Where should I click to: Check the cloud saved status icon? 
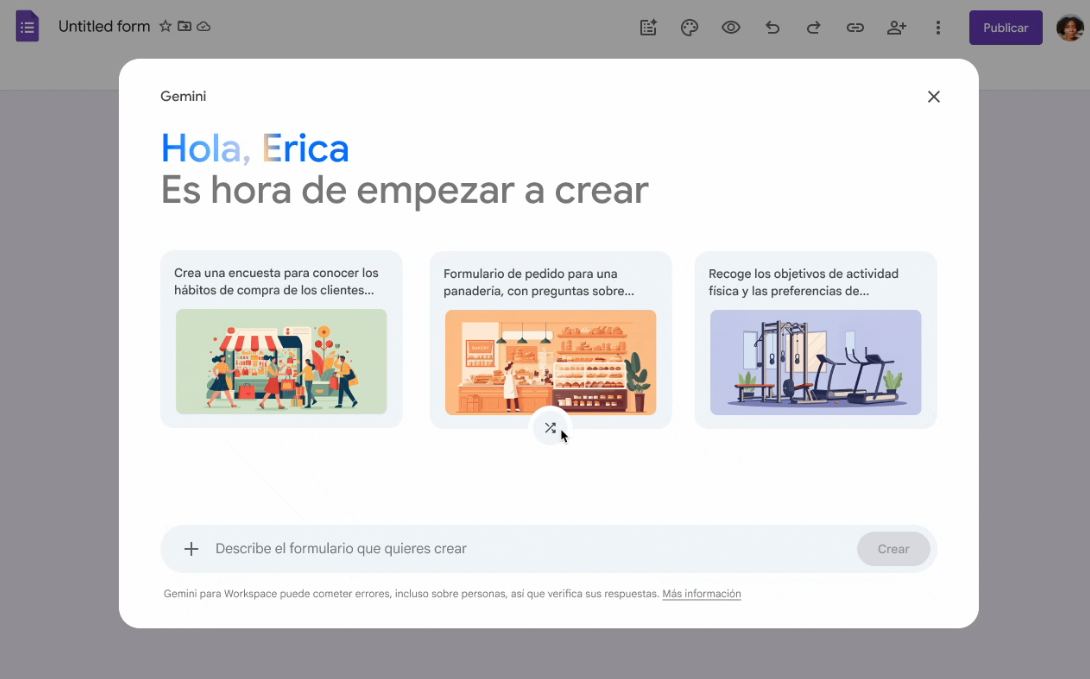click(204, 27)
